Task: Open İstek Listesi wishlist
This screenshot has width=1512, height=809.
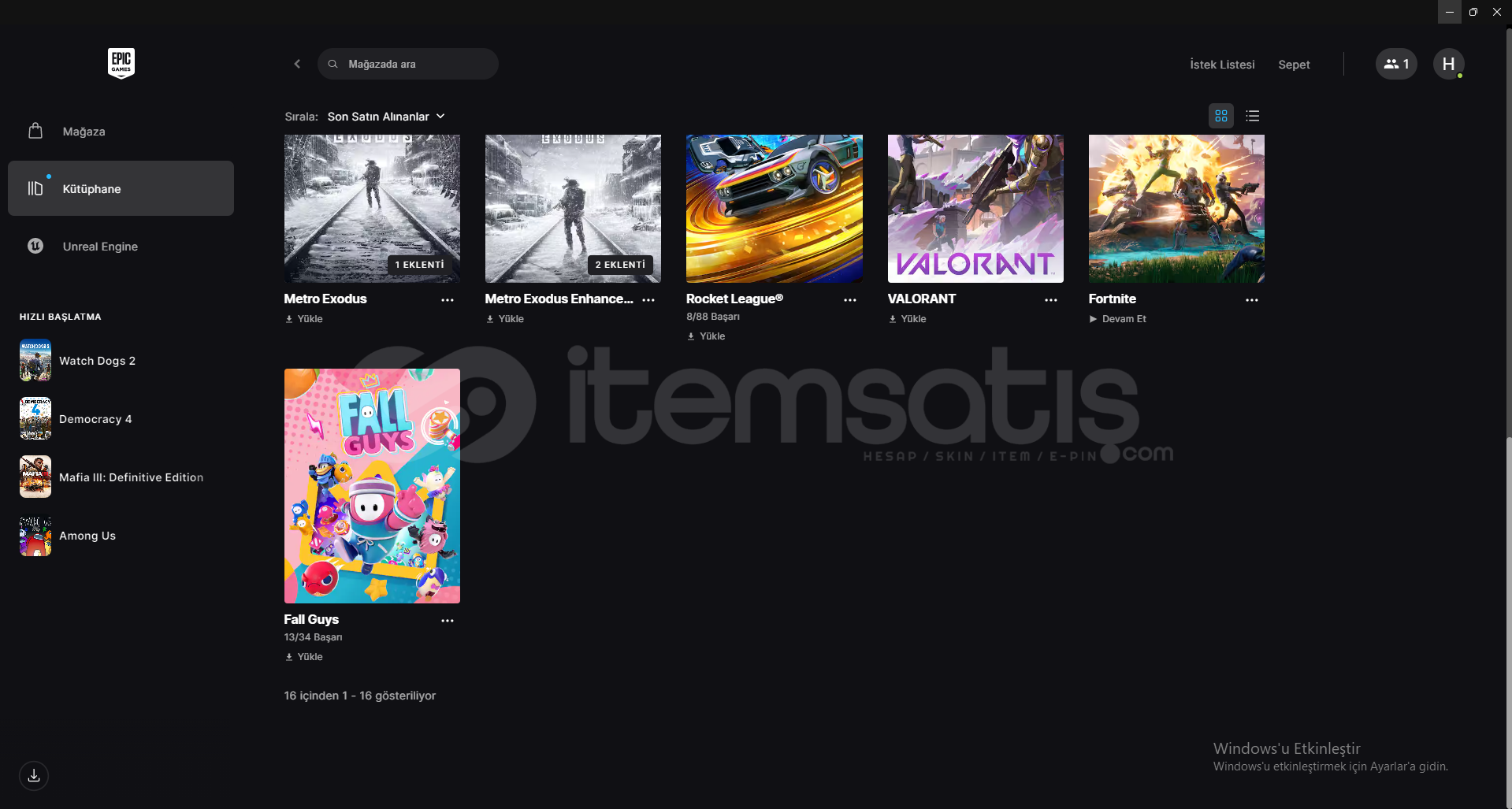Action: tap(1222, 65)
